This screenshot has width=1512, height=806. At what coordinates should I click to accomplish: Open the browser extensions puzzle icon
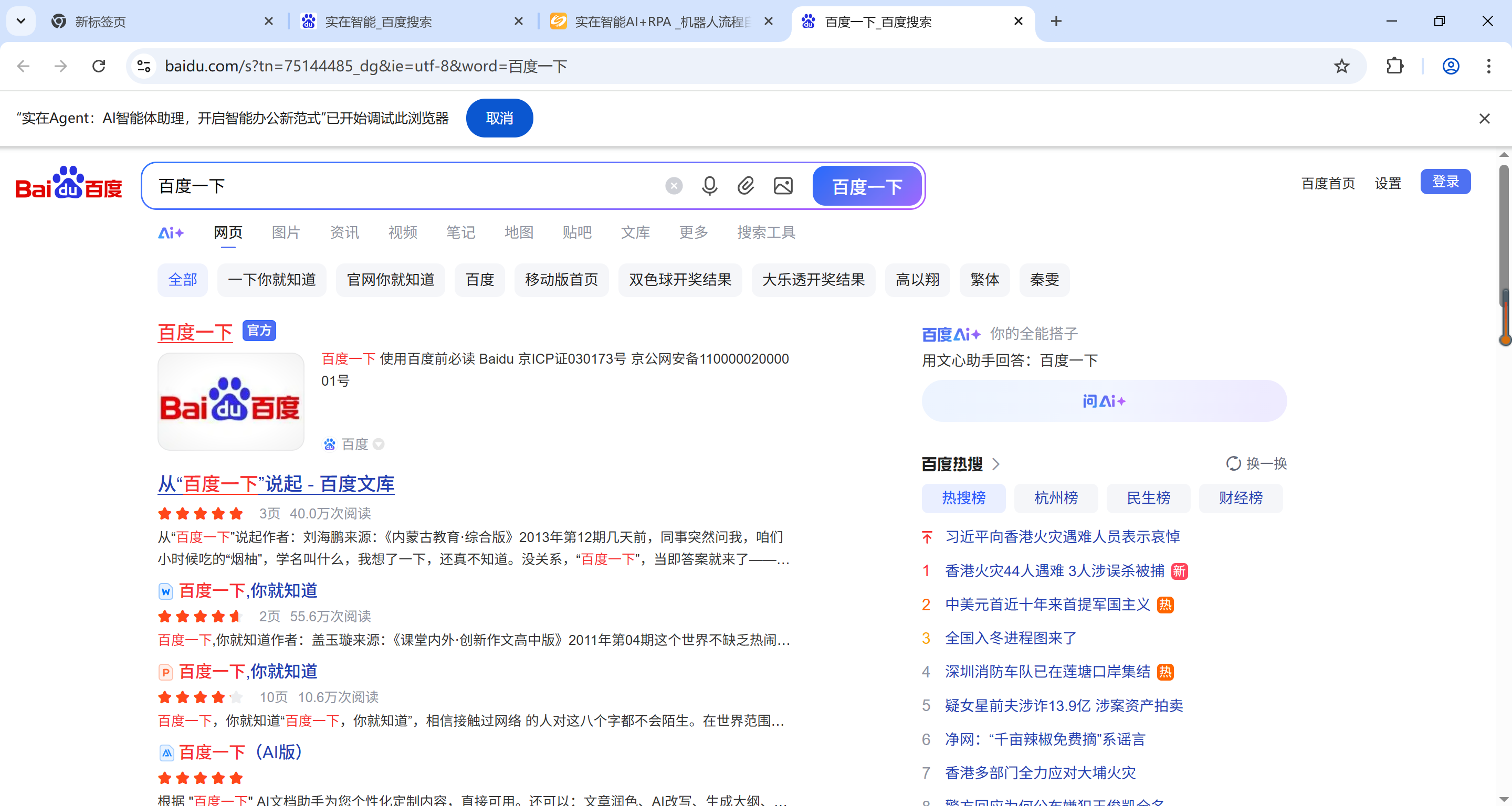click(x=1394, y=66)
